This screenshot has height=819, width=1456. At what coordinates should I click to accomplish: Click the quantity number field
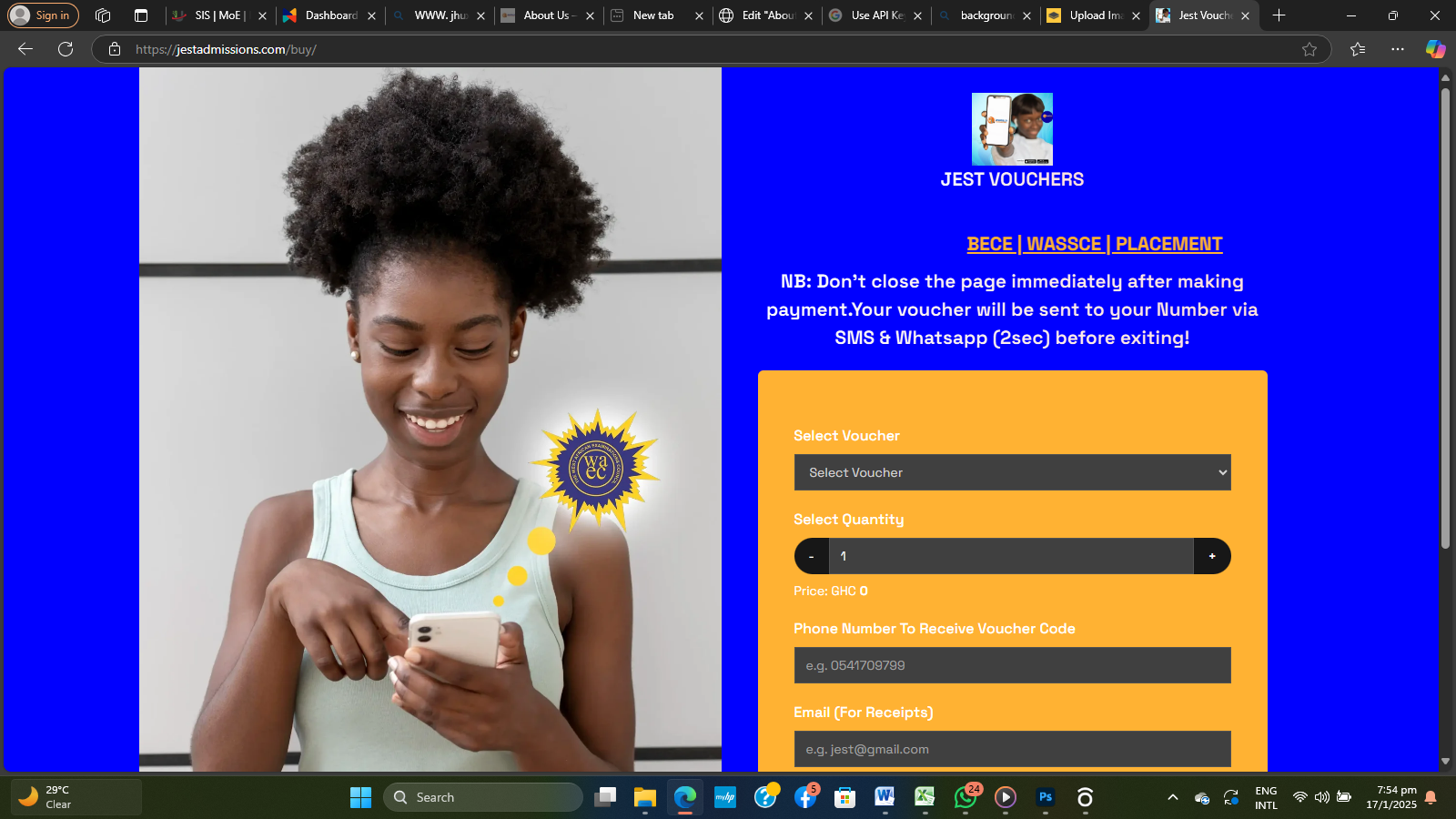[x=1011, y=556]
